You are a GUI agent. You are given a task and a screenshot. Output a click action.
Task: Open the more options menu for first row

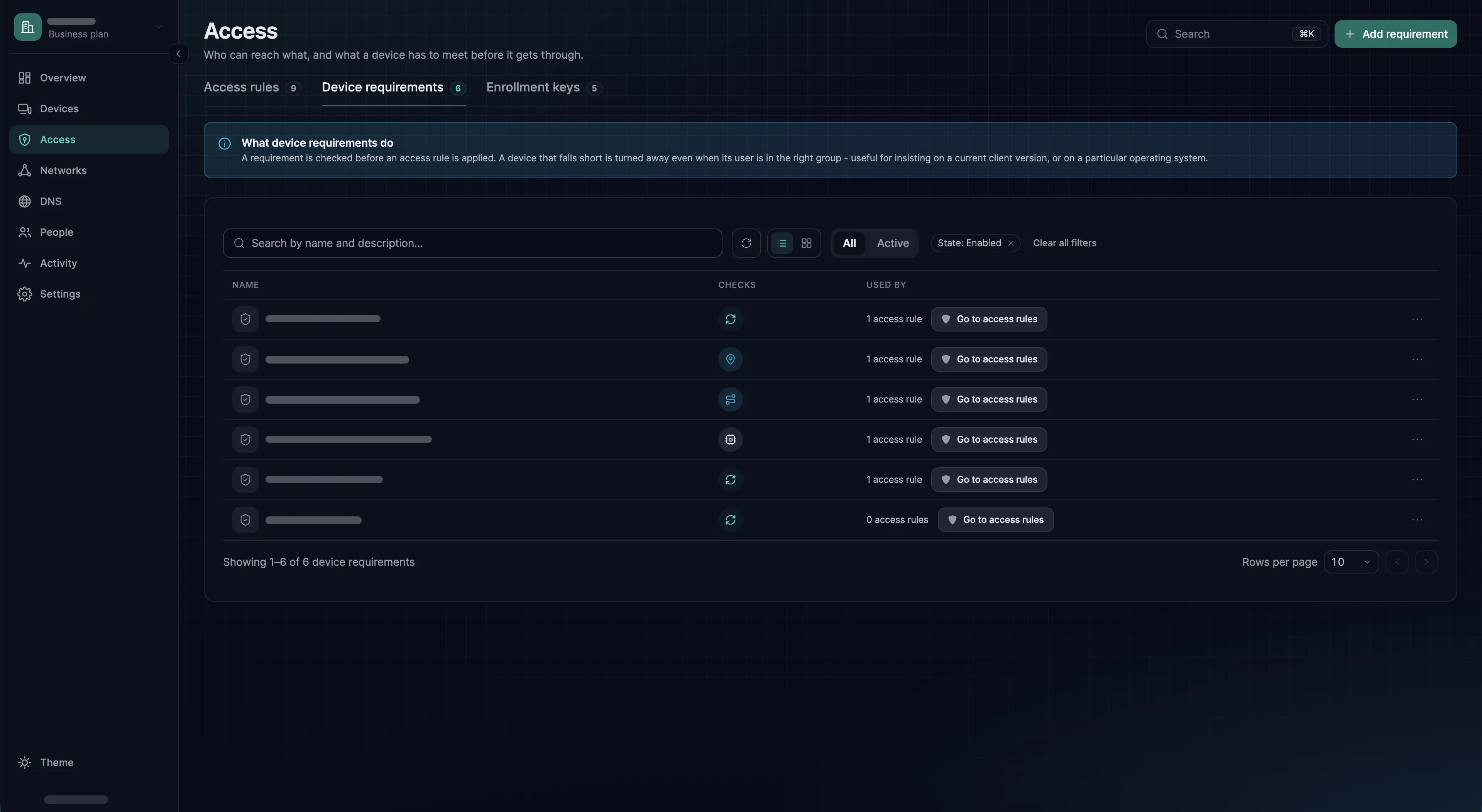(1417, 319)
